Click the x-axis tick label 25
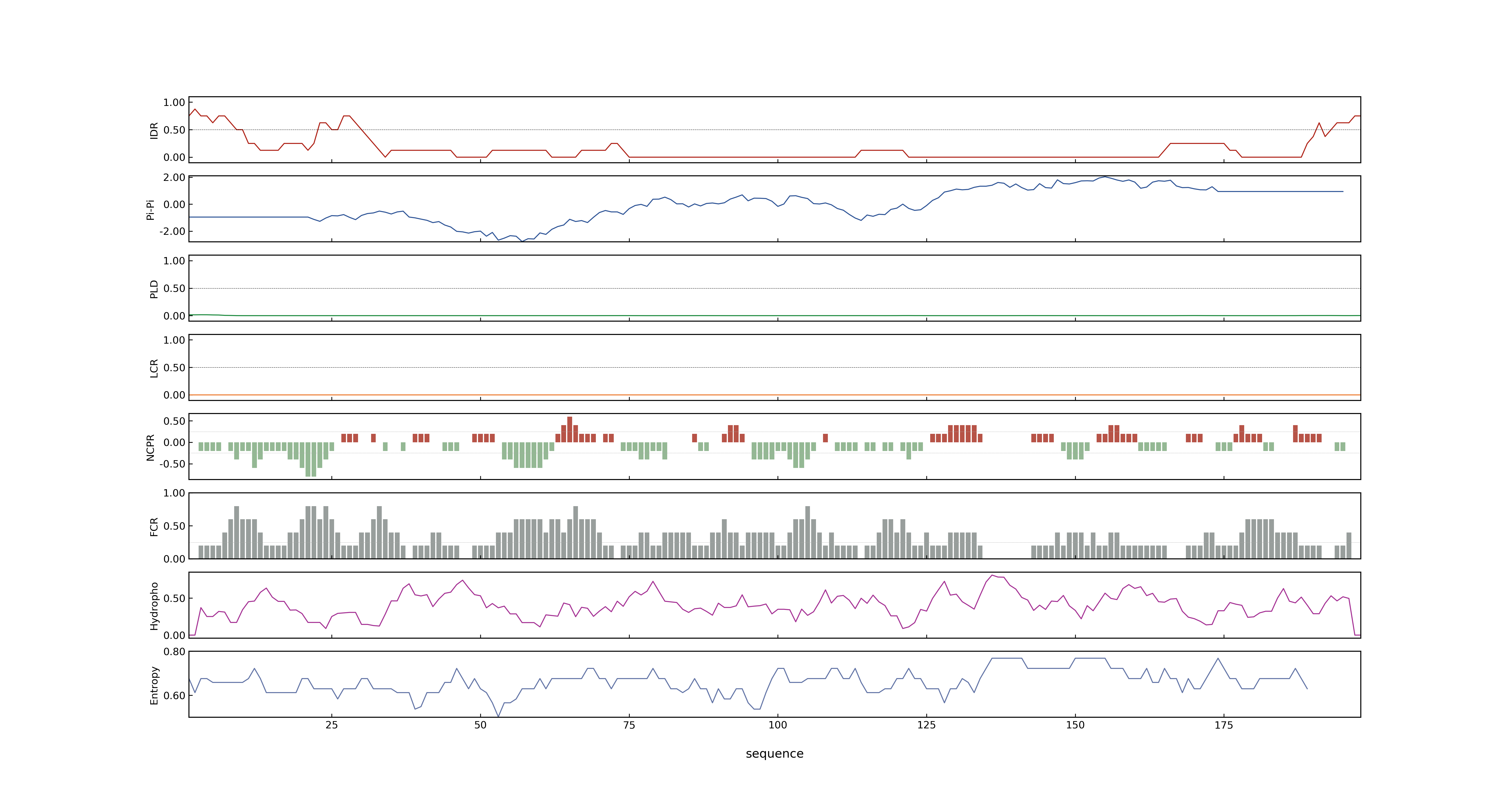 [332, 725]
